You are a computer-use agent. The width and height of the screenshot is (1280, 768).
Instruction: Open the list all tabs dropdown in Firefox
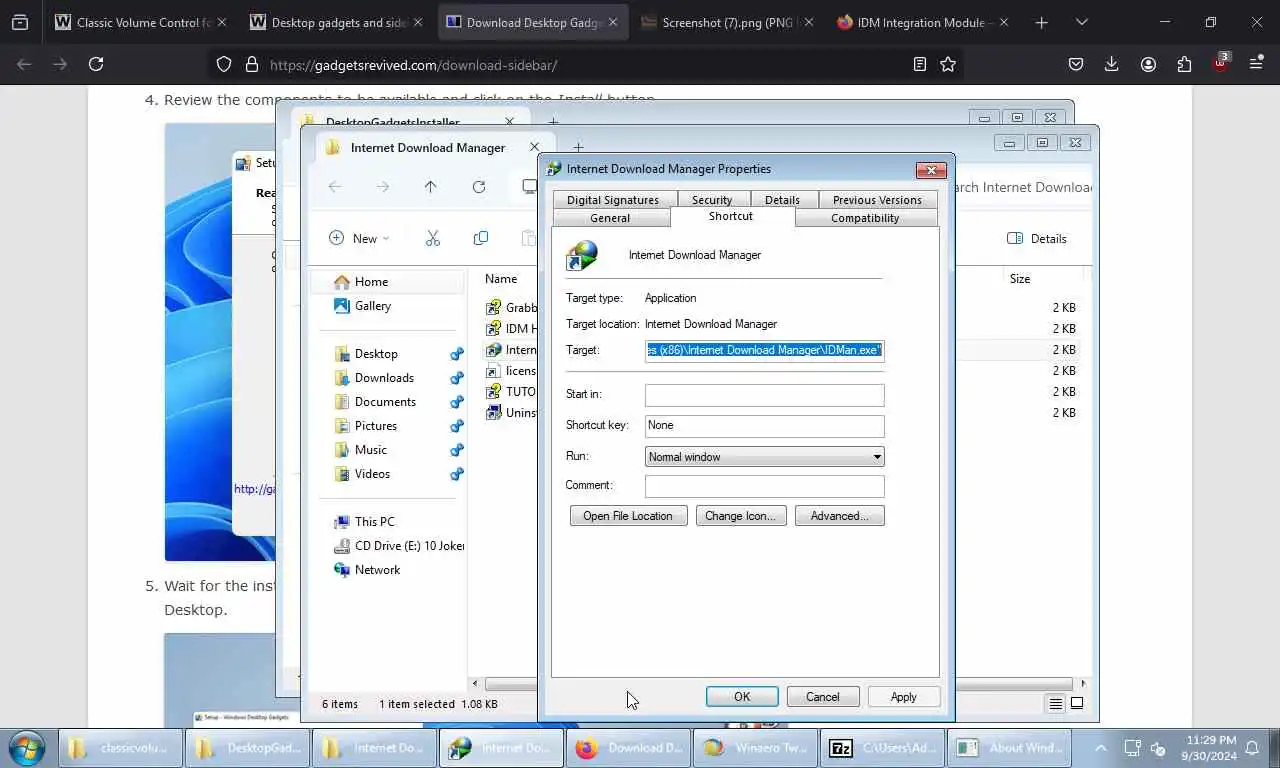point(1081,22)
